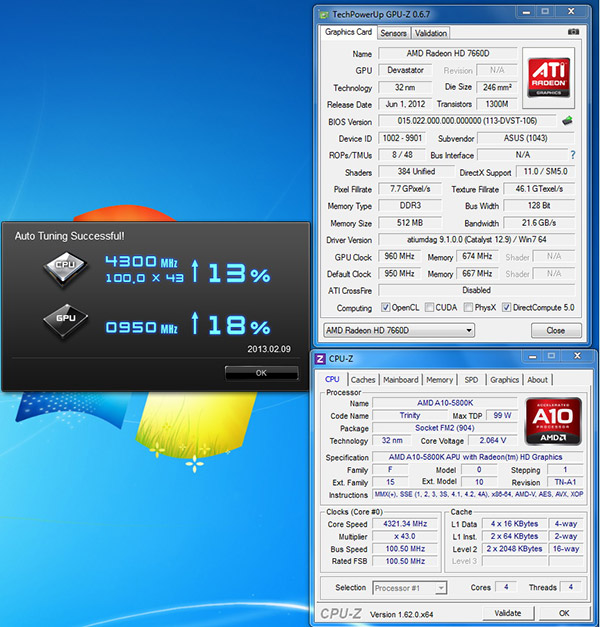Screen dimensions: 600x627
Task: Click the GPU chip icon in Auto Tuning
Action: coord(65,321)
